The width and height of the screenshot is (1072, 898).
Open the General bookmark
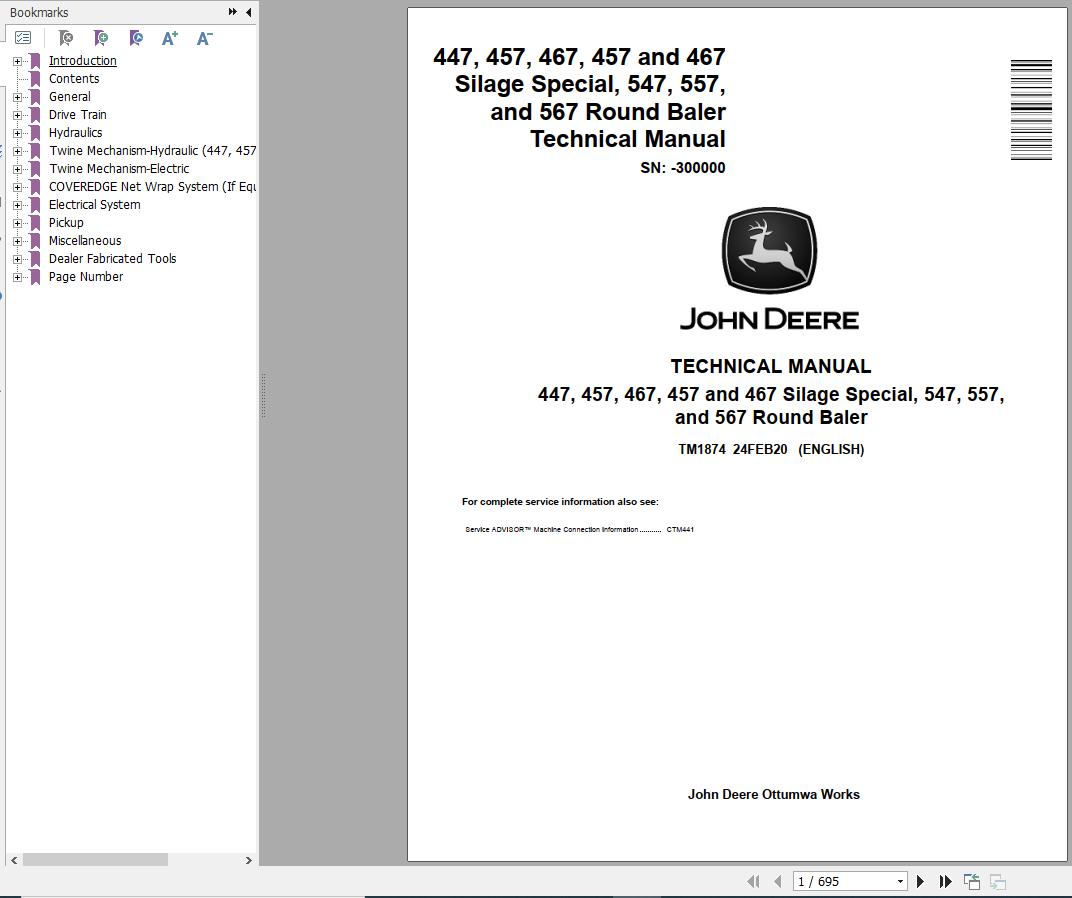tap(69, 96)
